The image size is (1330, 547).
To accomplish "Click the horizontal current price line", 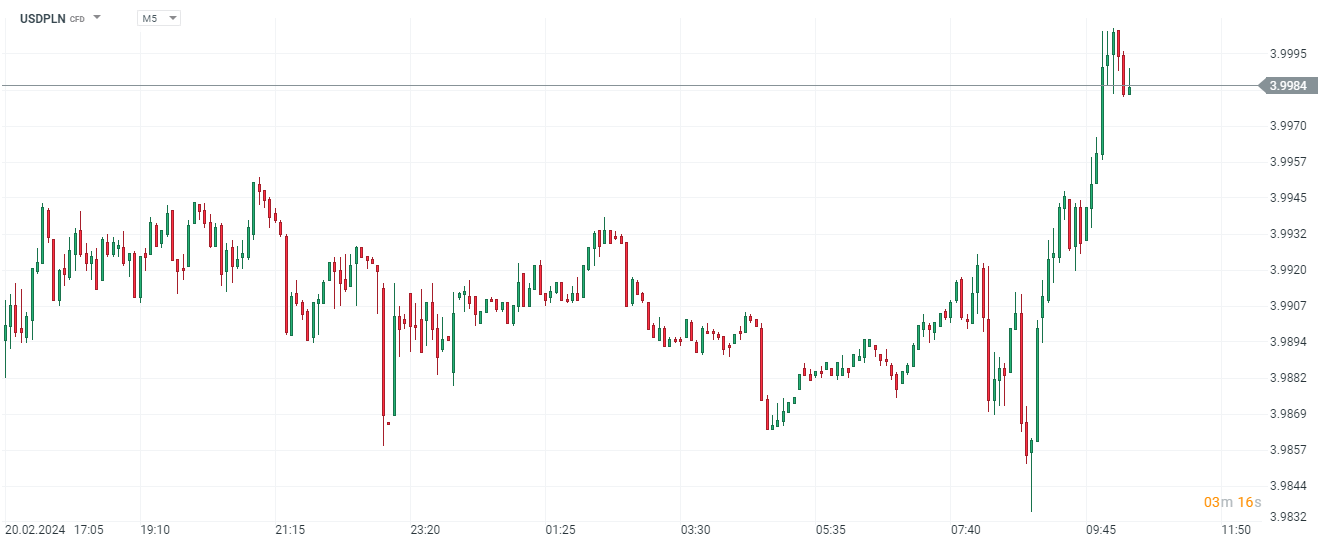I will coord(600,86).
